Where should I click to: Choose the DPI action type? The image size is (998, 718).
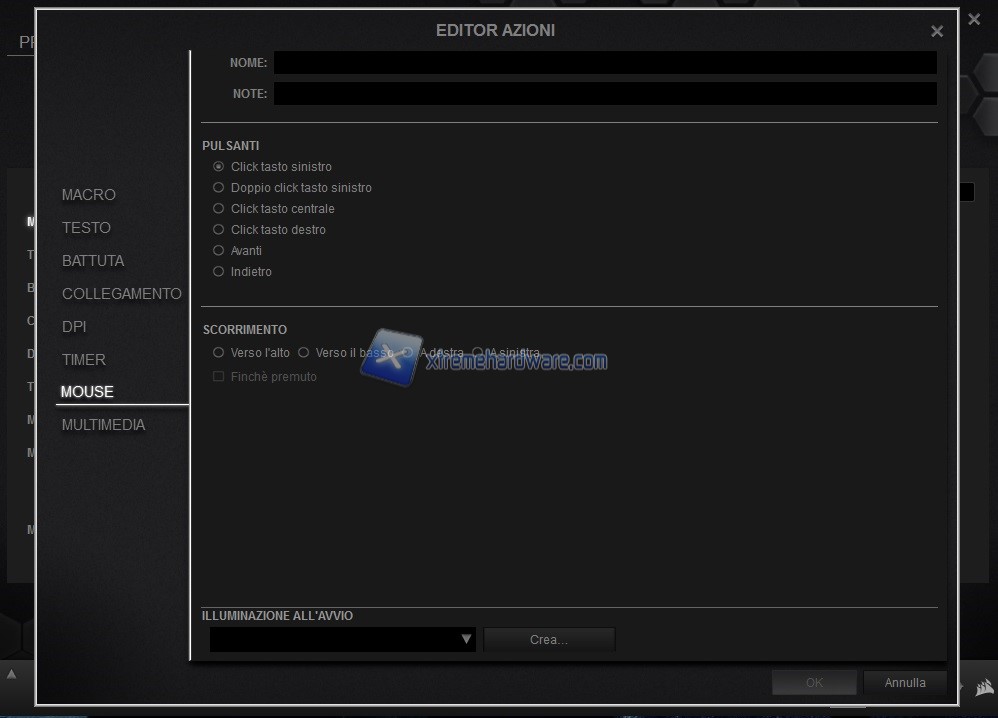point(74,327)
